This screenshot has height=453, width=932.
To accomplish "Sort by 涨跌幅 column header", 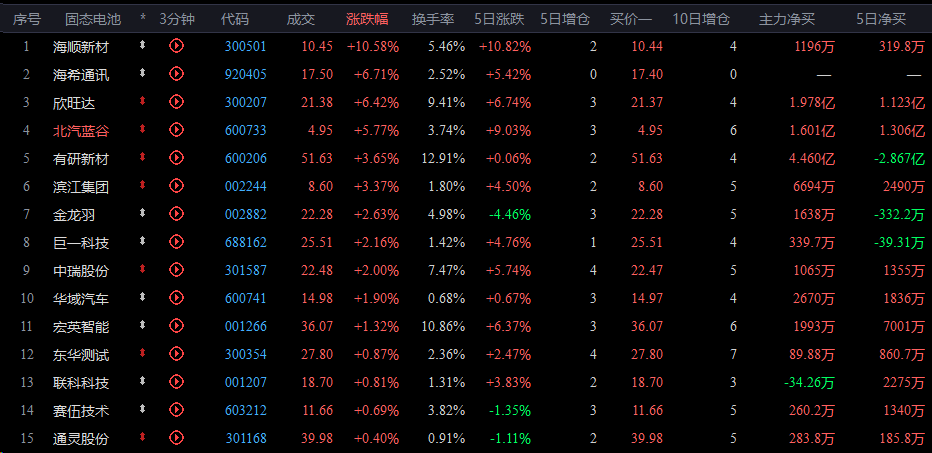I will [367, 19].
